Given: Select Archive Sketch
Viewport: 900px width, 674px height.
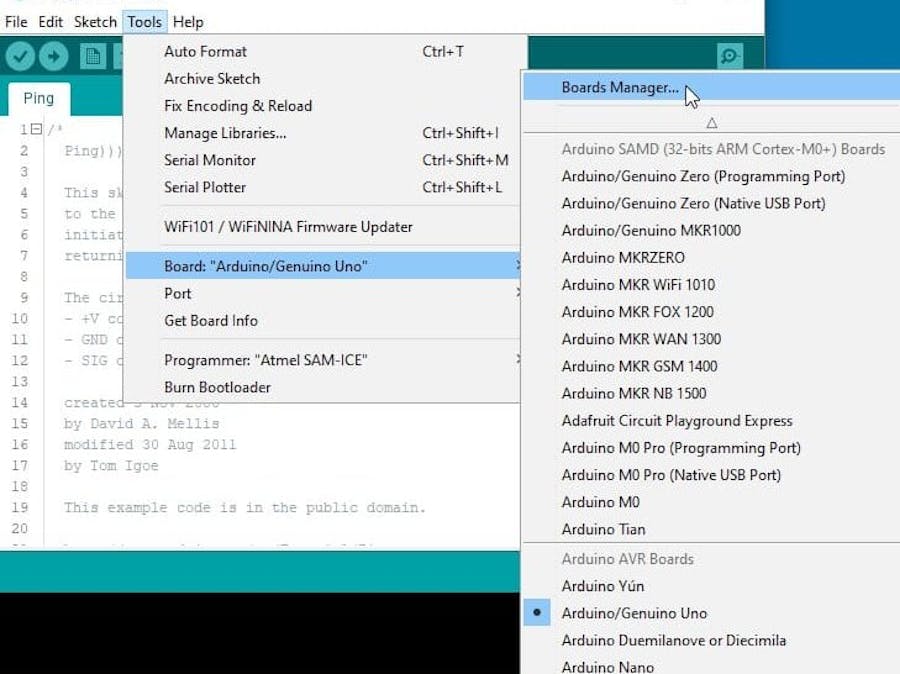Looking at the screenshot, I should click(322, 79).
